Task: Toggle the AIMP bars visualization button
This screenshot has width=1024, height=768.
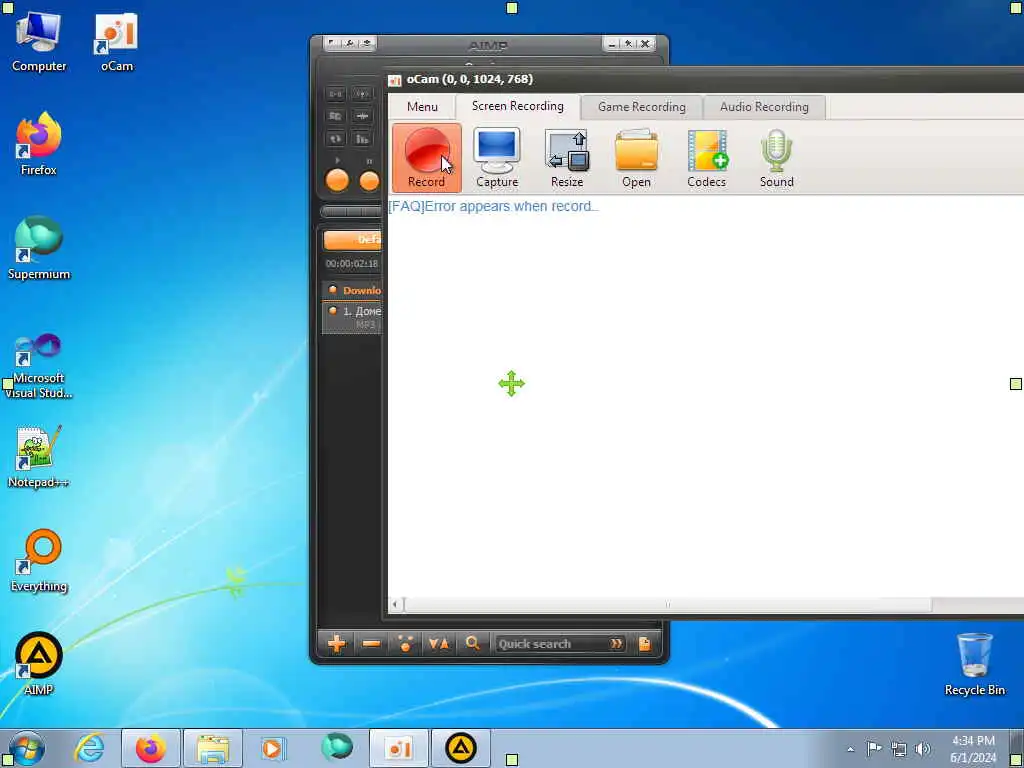Action: (x=362, y=139)
